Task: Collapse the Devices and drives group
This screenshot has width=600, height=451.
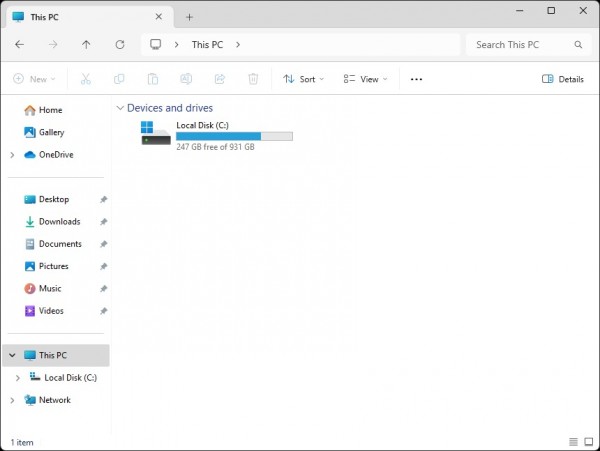Action: tap(120, 108)
